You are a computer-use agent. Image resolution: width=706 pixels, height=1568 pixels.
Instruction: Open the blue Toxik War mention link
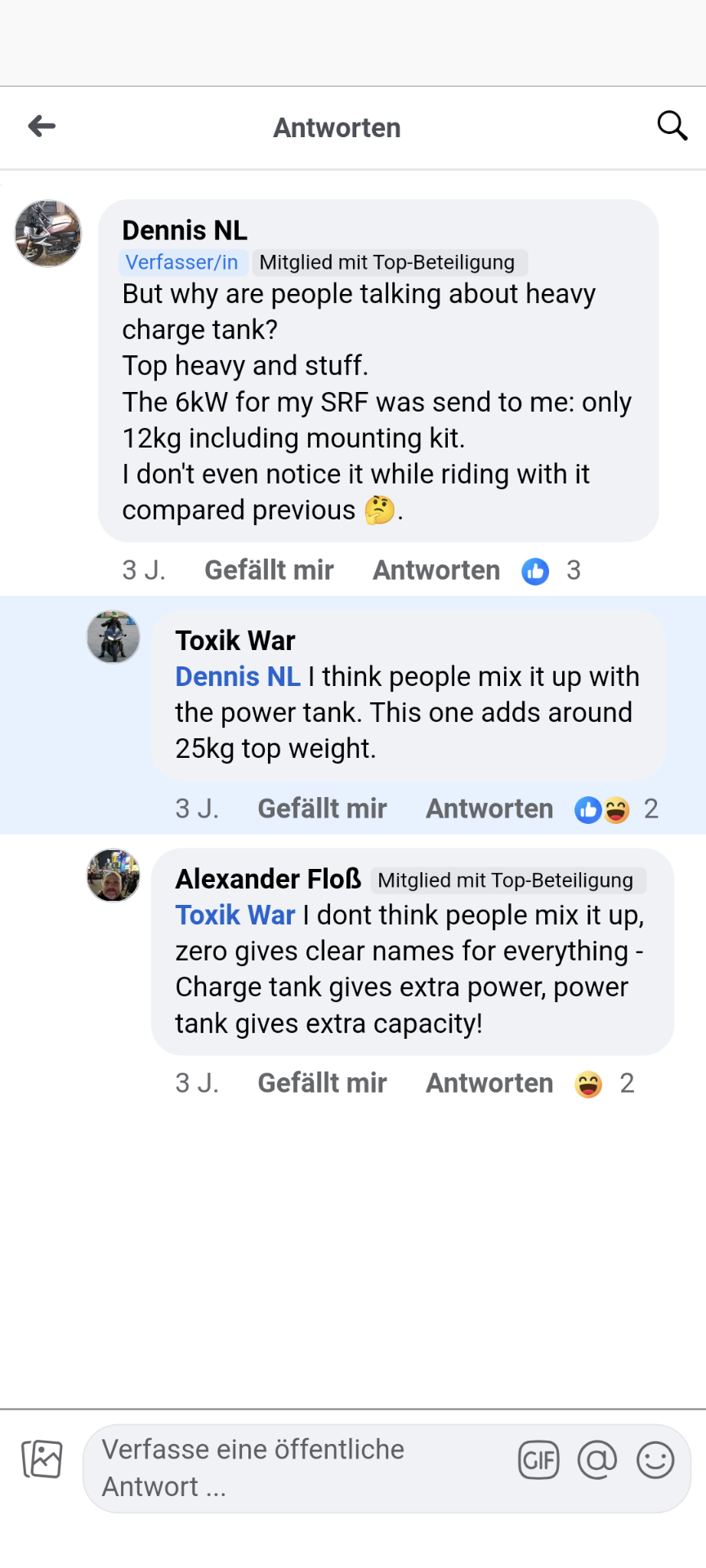coord(235,915)
